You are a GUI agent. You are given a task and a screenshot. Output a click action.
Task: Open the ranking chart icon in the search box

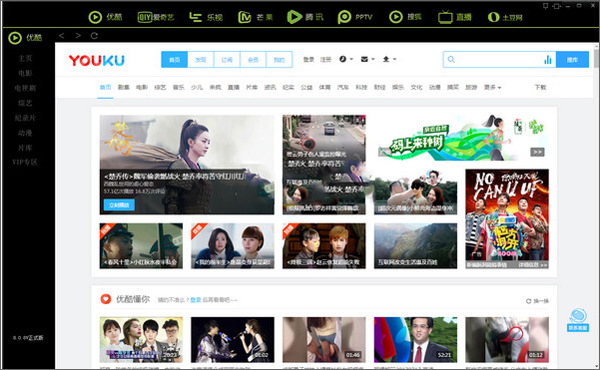(548, 60)
